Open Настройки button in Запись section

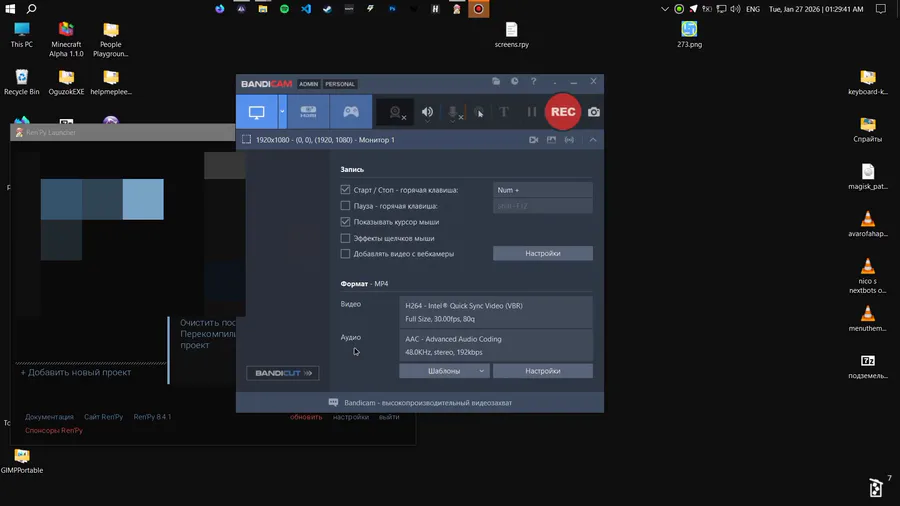click(x=542, y=253)
